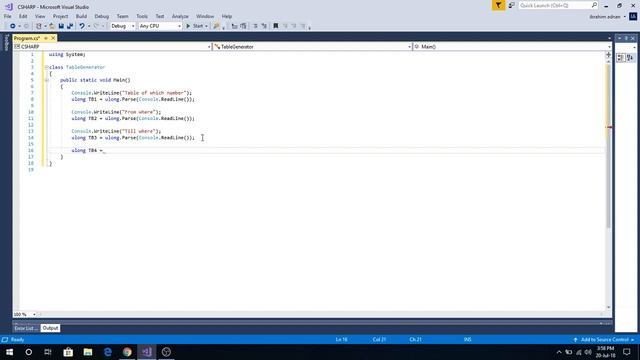Image resolution: width=640 pixels, height=360 pixels.
Task: Open the Edit menu
Action: pyautogui.click(x=23, y=16)
